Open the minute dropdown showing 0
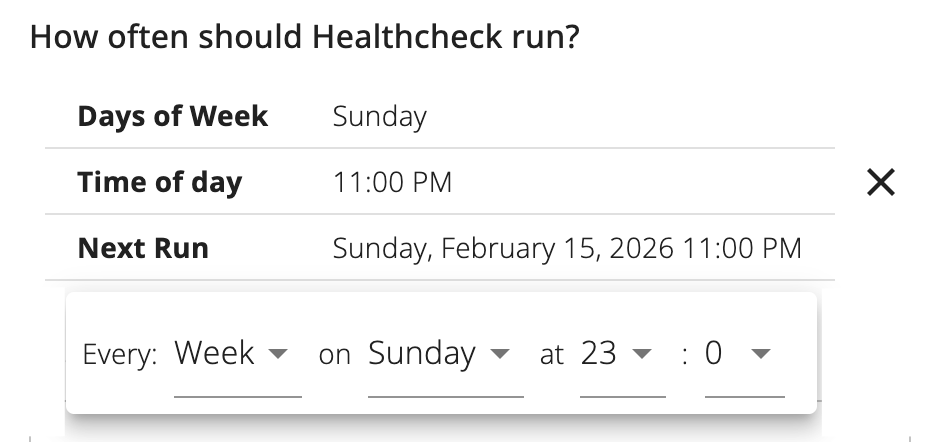The image size is (946, 442). [714, 354]
